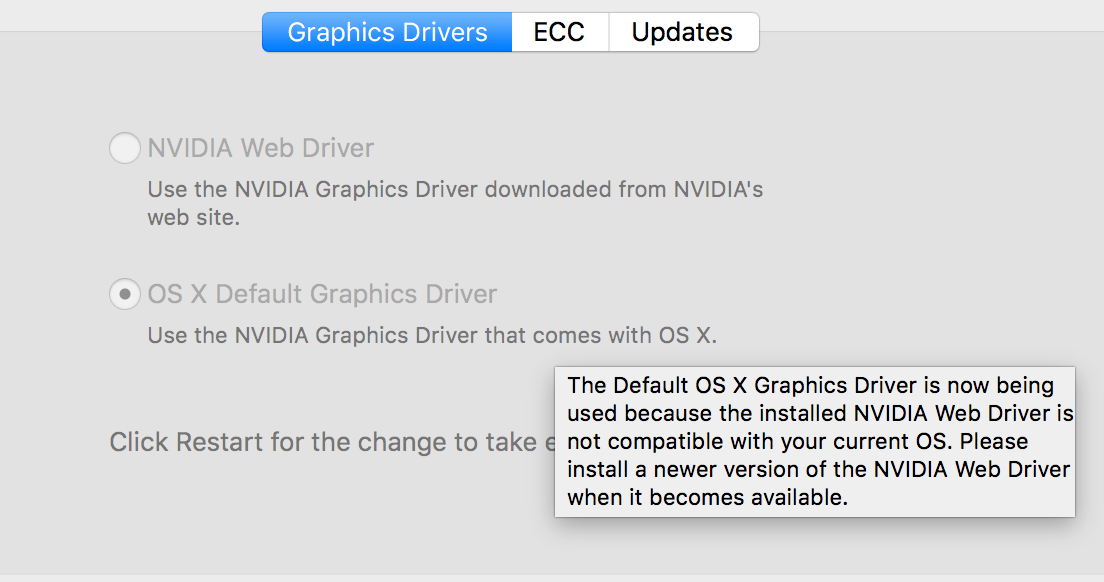Click tooltip line "when it becomes available."
This screenshot has height=582, width=1104.
point(707,498)
